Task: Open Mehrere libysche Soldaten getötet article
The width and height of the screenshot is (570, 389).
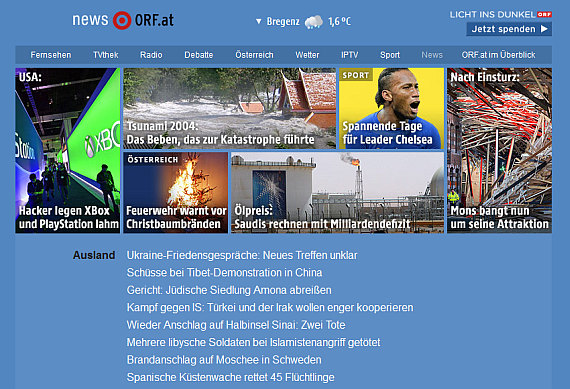Action: click(253, 342)
